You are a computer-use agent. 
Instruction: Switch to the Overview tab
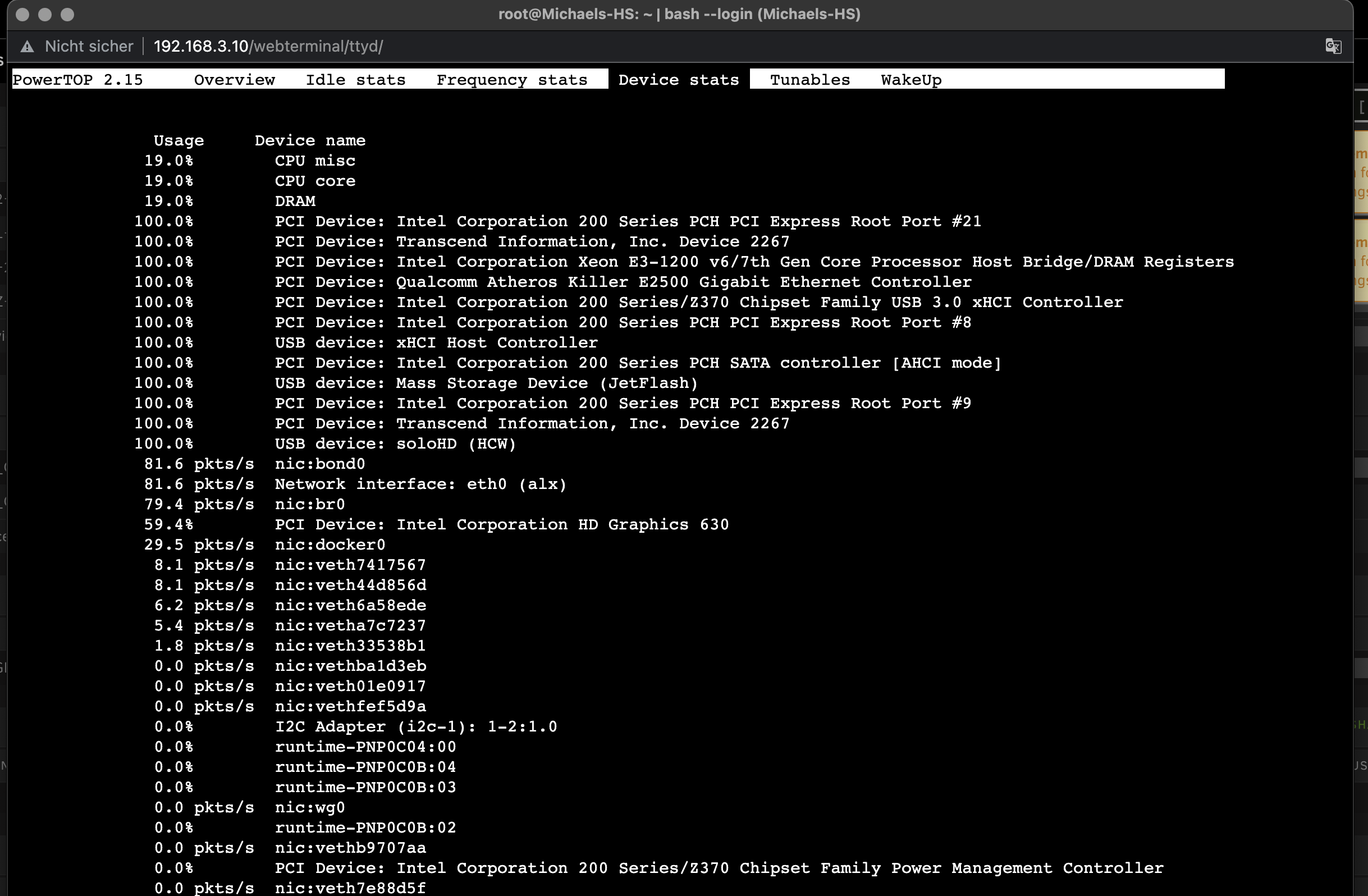click(x=234, y=79)
